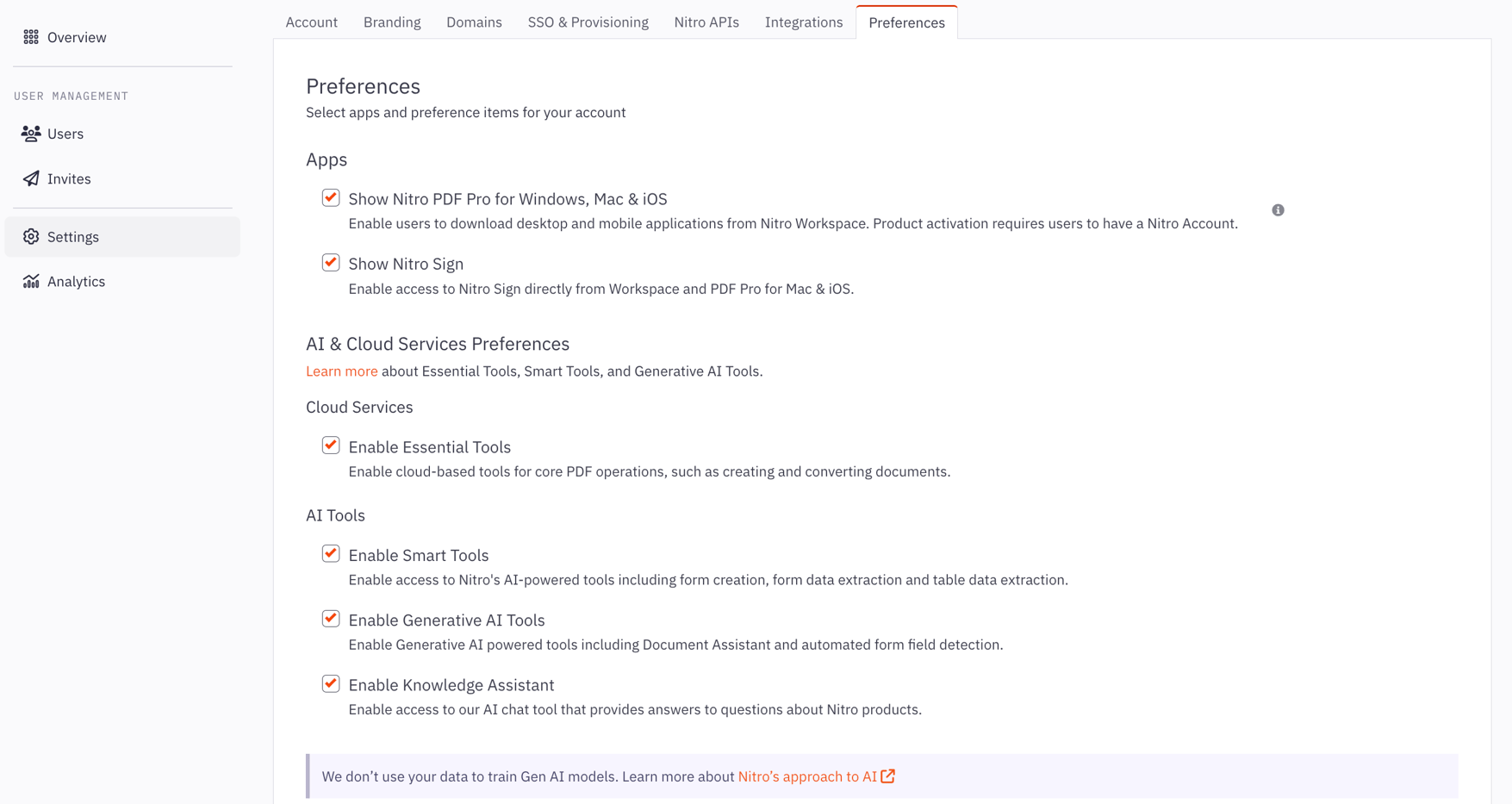Screen dimensions: 1512x804
Task: Toggle the Enable Smart Tools checkbox
Action: (331, 554)
